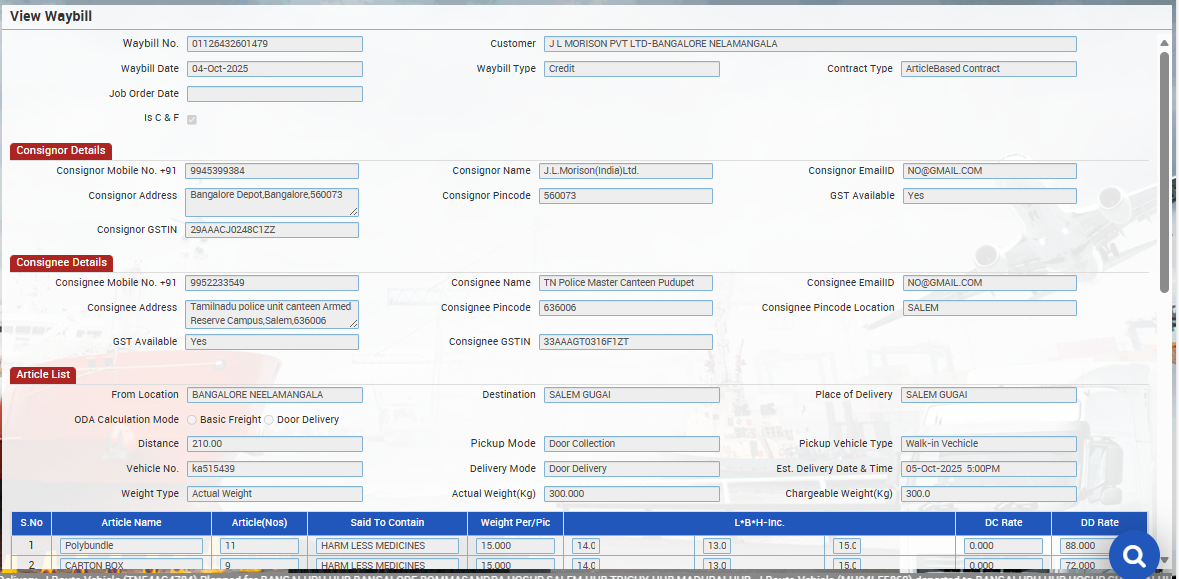Toggle the Is C & F checkbox
This screenshot has height=579, width=1179.
(192, 119)
